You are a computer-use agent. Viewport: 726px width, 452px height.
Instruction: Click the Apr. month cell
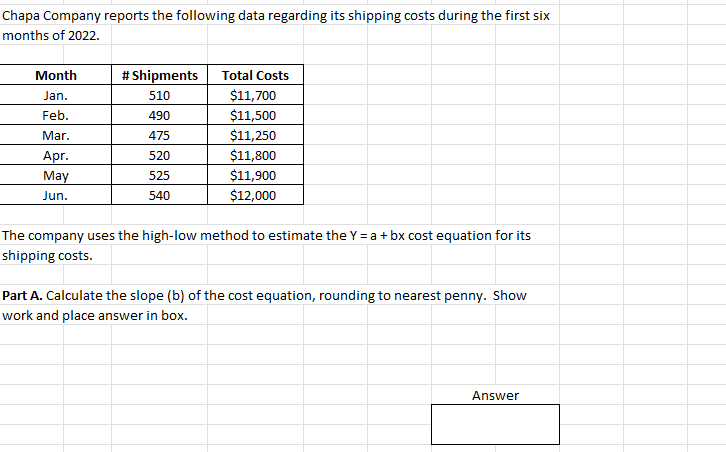click(56, 155)
